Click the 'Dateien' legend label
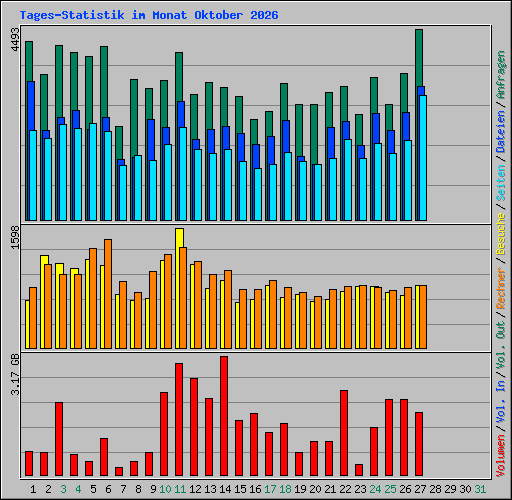This screenshot has height=500, width=512. [501, 131]
